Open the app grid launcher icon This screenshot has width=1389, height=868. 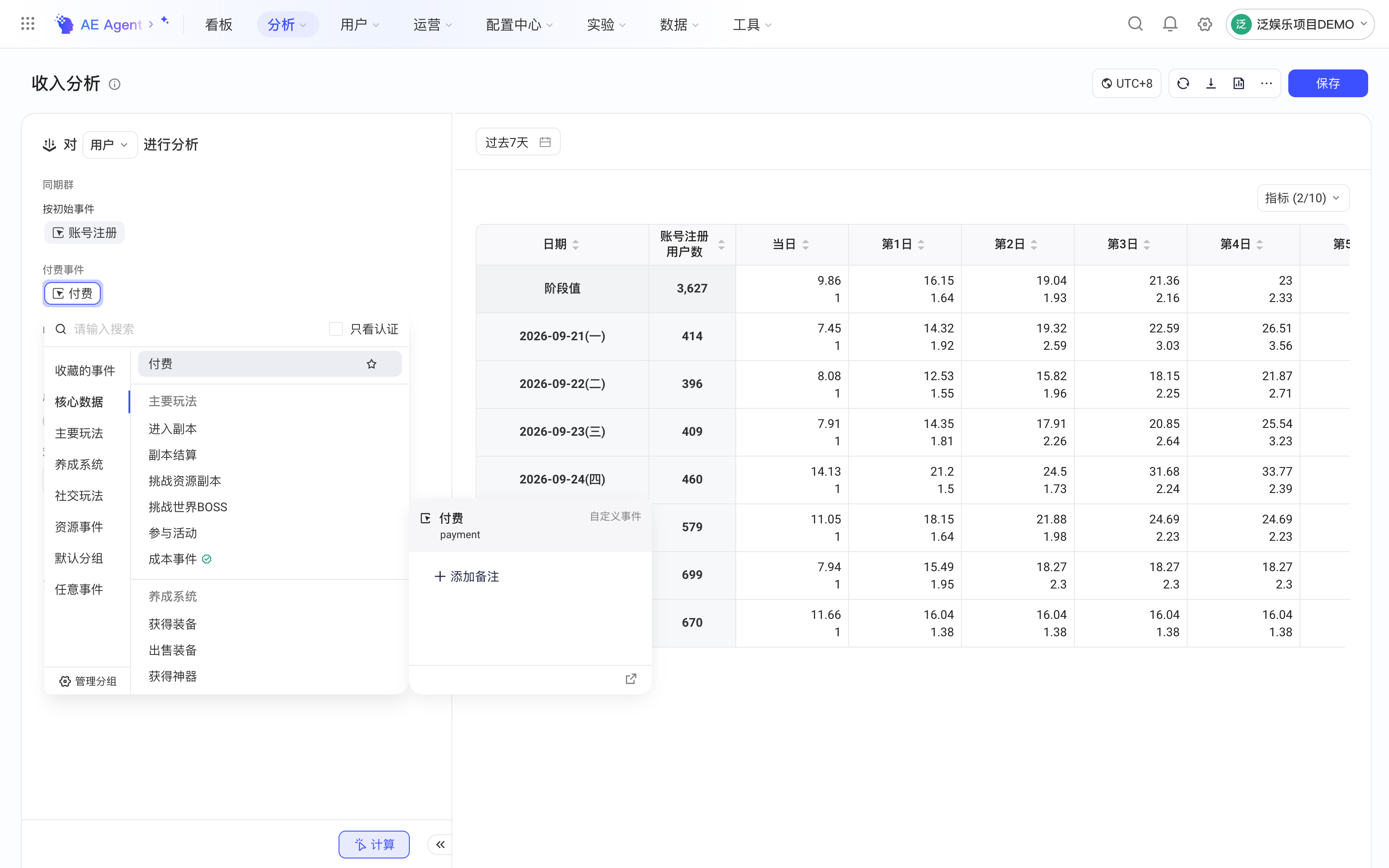click(27, 24)
